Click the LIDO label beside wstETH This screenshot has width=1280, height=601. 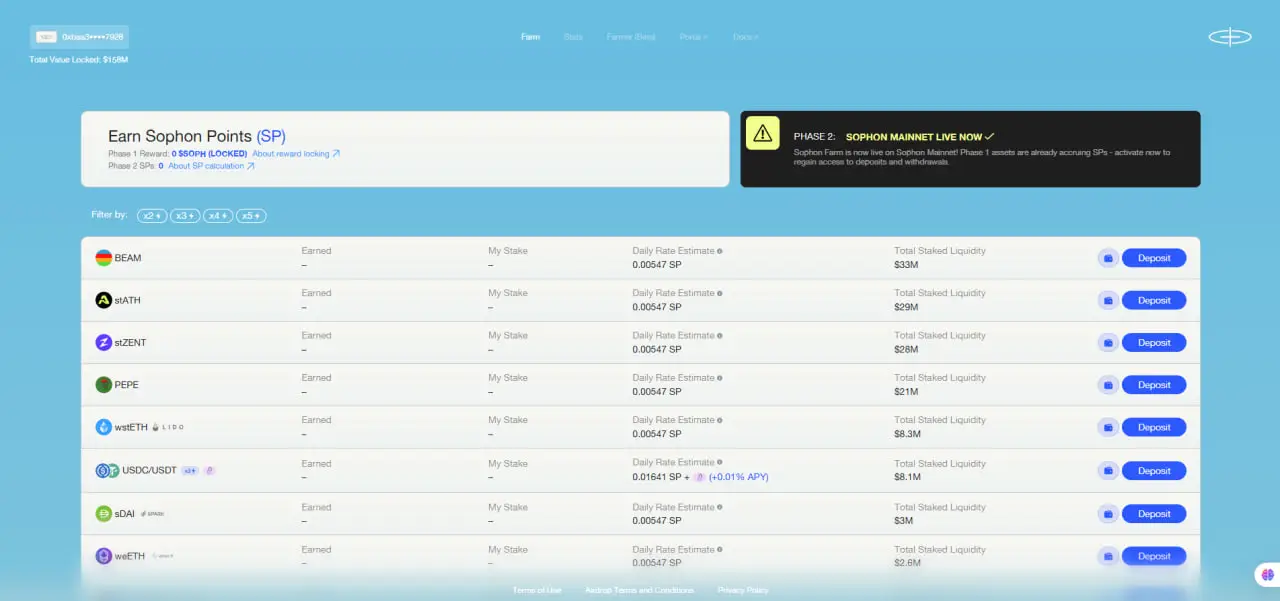click(168, 427)
